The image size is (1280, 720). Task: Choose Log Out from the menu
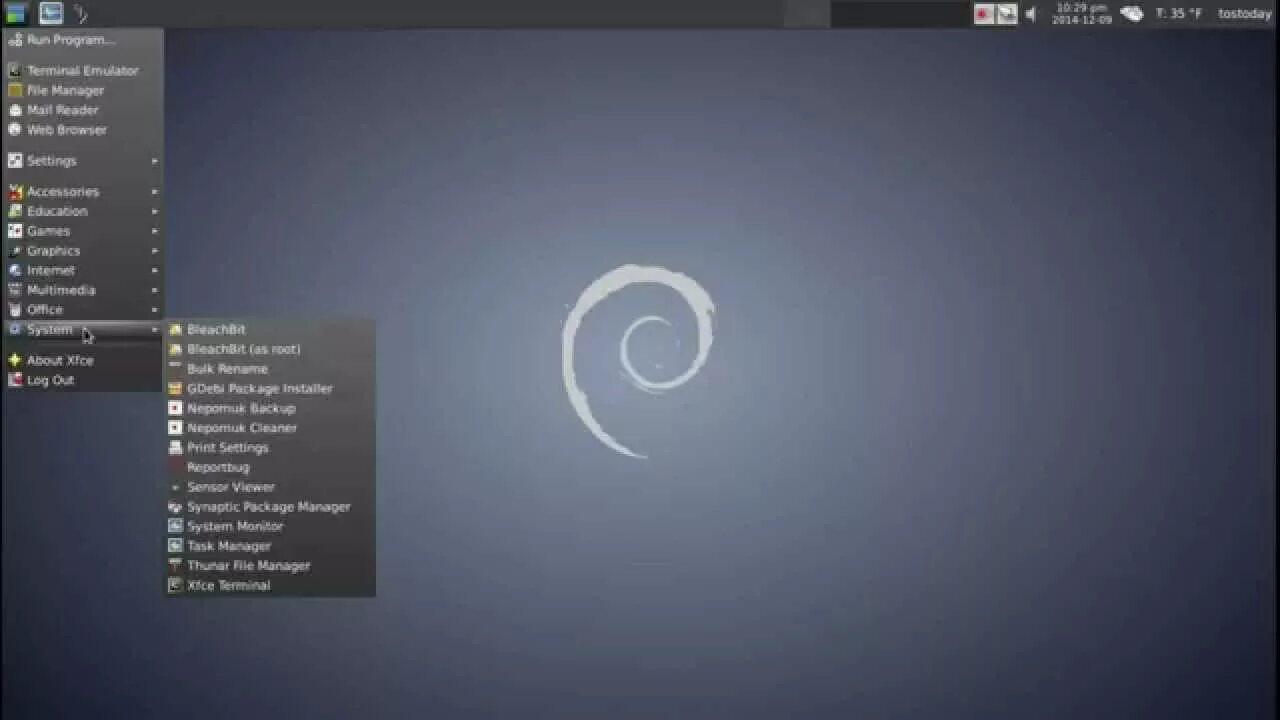pyautogui.click(x=83, y=380)
